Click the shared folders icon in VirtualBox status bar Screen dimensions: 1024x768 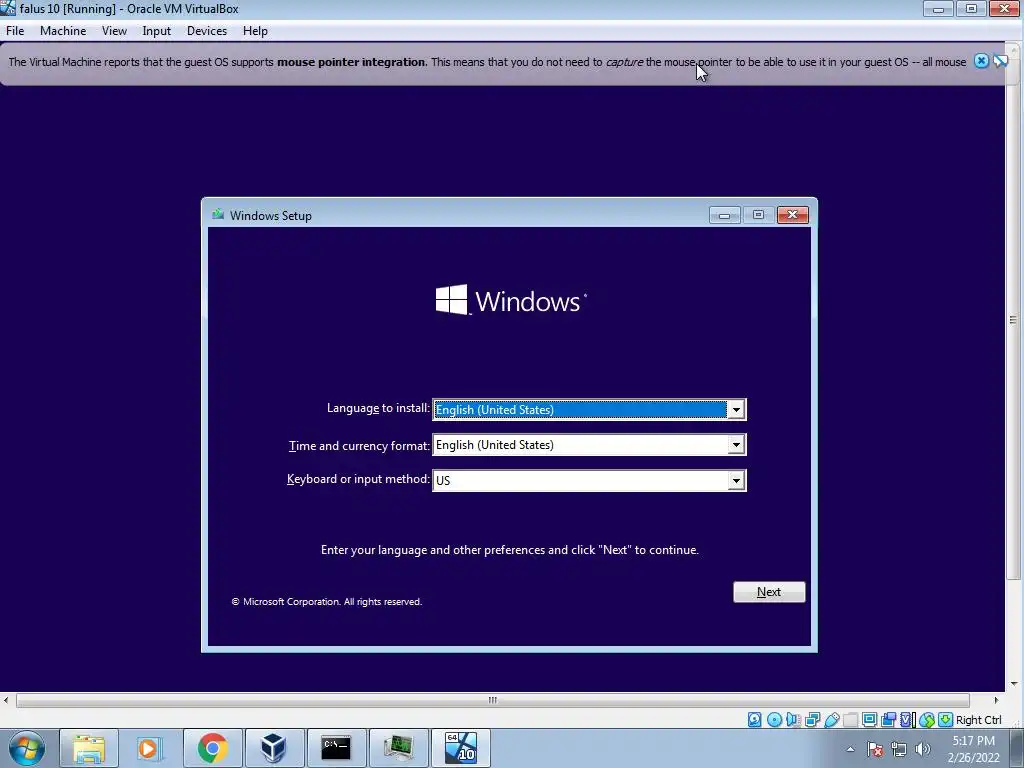(x=850, y=720)
